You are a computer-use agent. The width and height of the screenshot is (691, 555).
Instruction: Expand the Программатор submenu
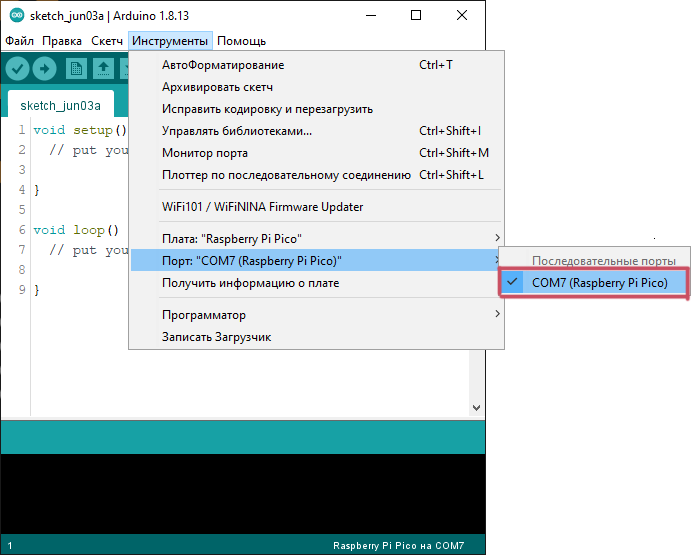[317, 315]
